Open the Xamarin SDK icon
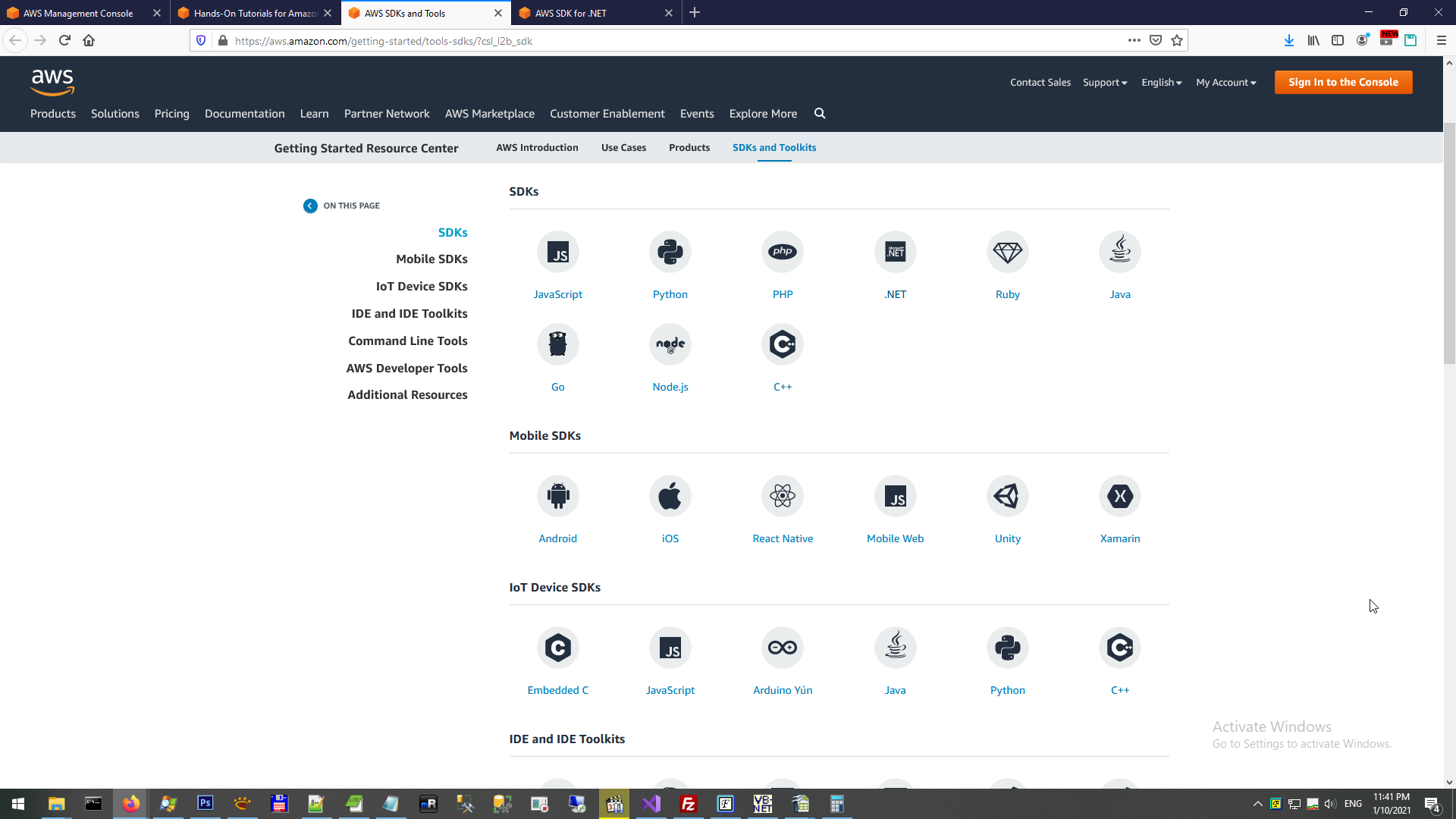The width and height of the screenshot is (1456, 819). click(1119, 496)
